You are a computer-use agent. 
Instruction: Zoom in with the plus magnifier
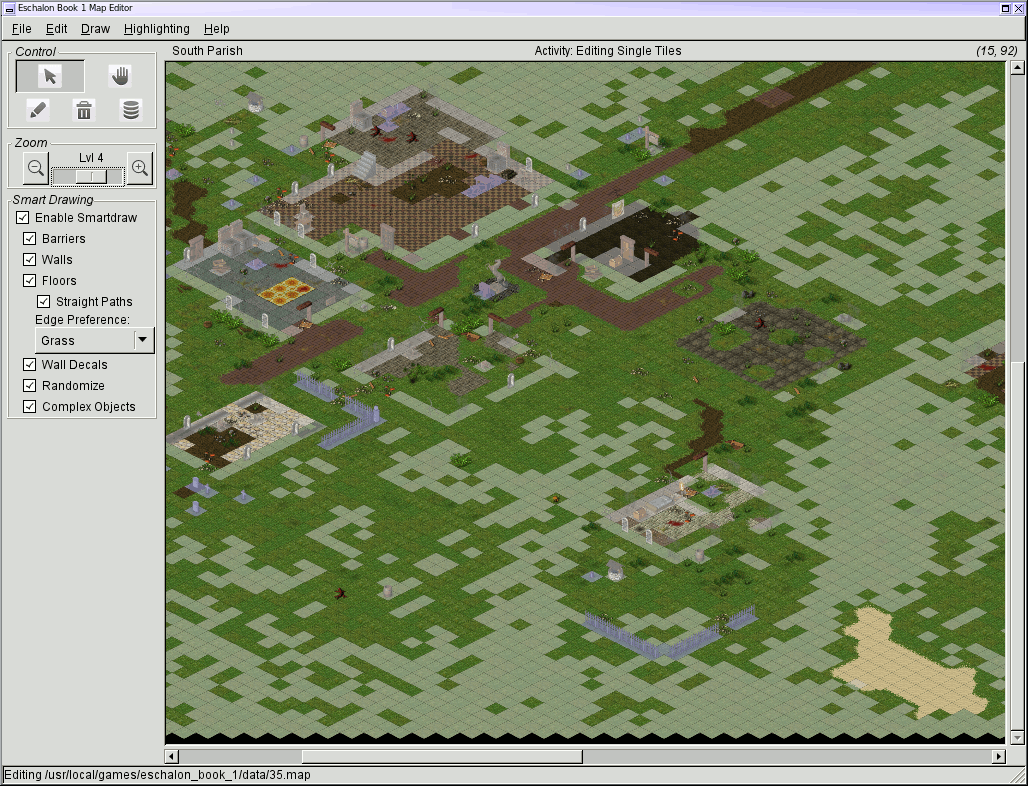pyautogui.click(x=140, y=169)
